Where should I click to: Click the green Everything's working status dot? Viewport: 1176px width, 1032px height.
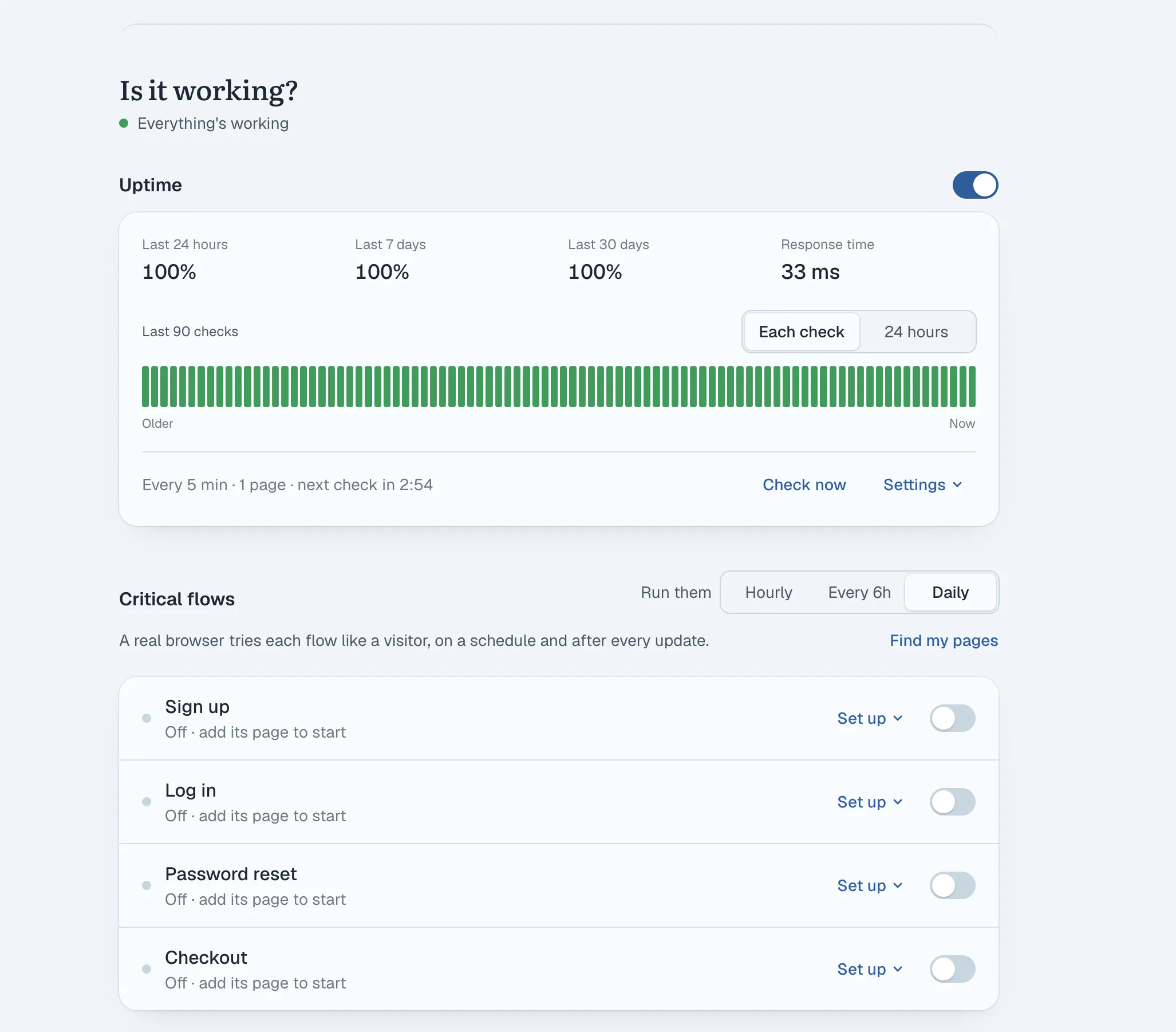[x=123, y=123]
